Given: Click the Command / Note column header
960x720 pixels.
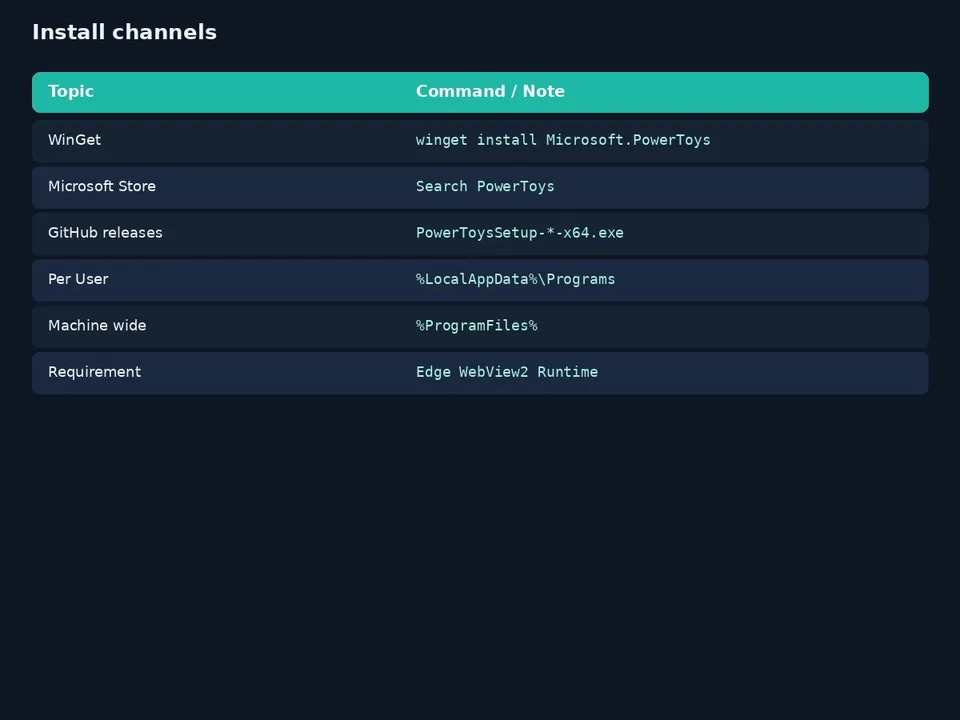Looking at the screenshot, I should point(490,91).
